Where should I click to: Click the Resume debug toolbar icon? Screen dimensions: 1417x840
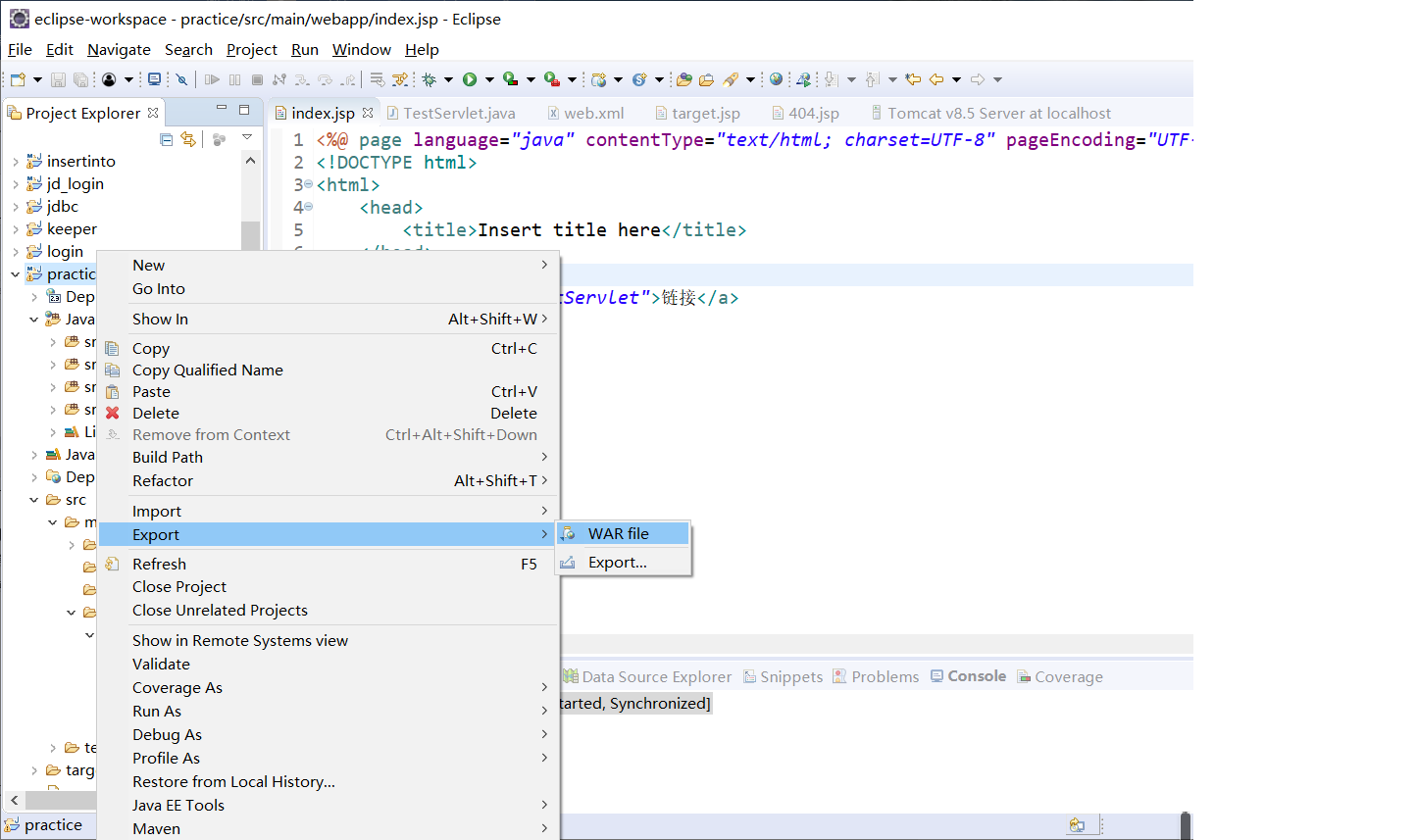tap(212, 79)
